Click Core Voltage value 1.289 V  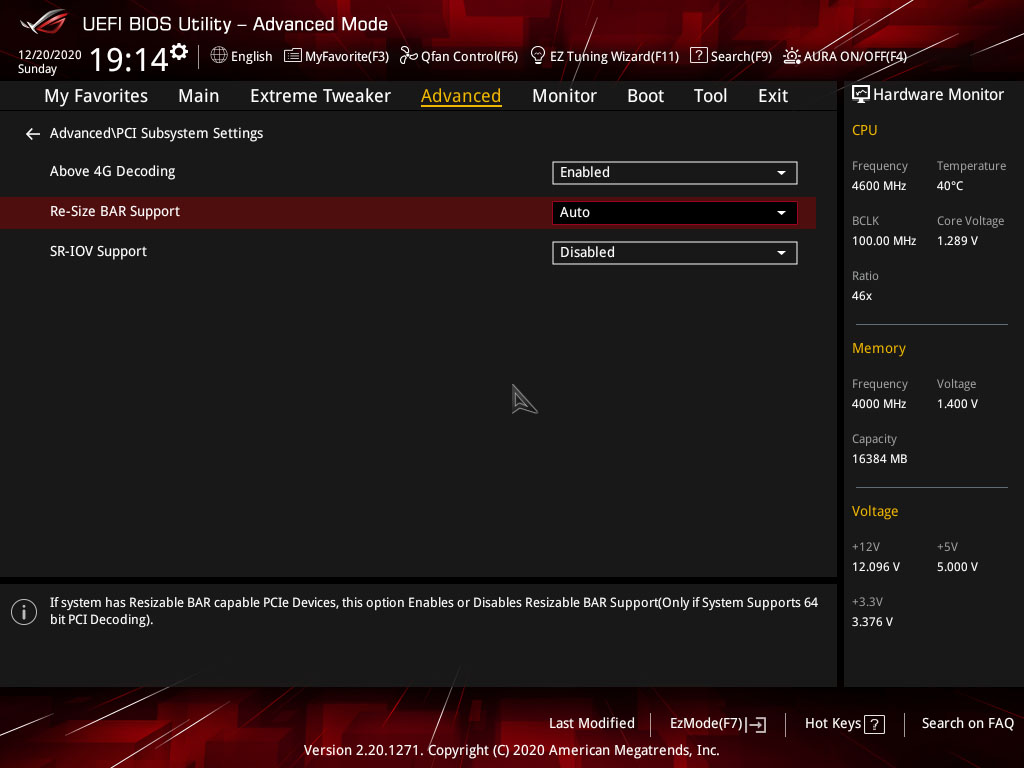pos(957,241)
